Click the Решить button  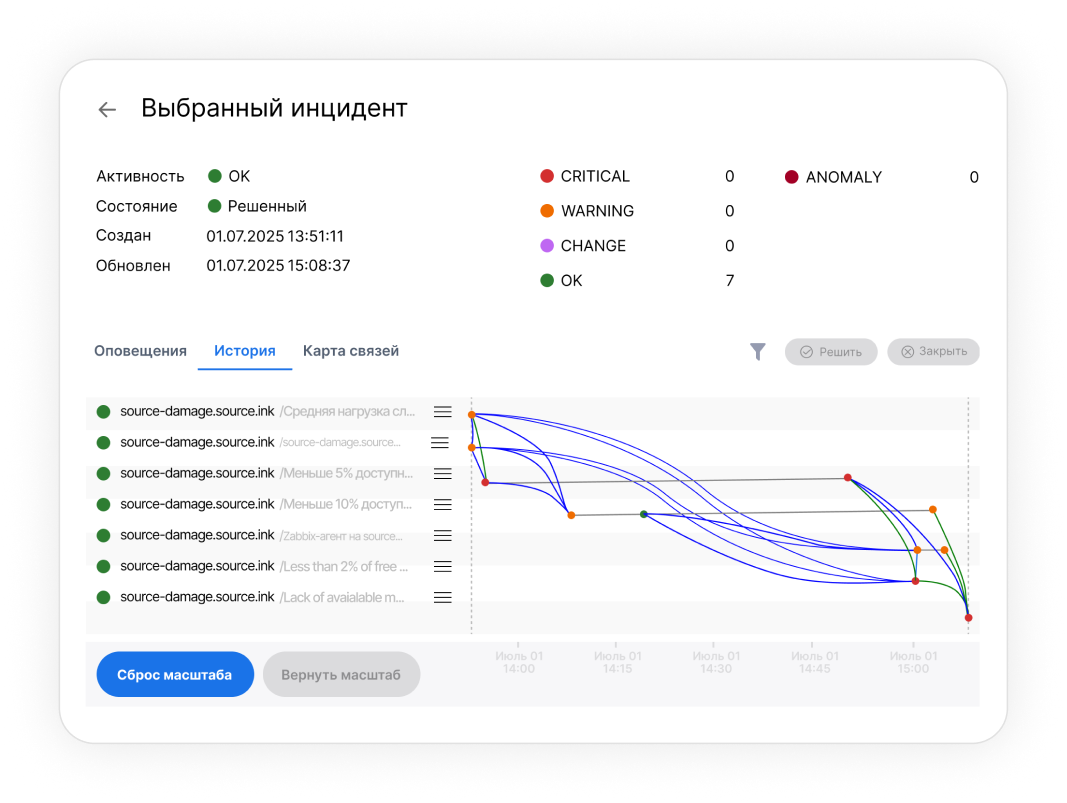[x=831, y=352]
